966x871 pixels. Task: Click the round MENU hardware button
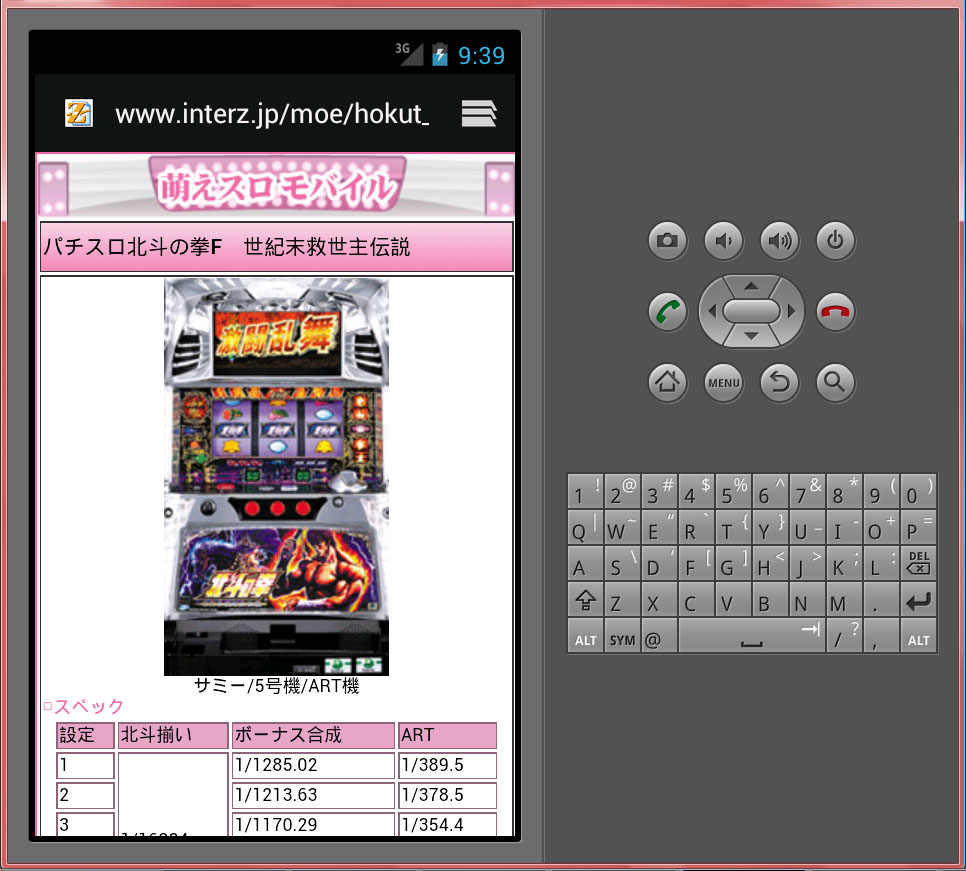(723, 383)
